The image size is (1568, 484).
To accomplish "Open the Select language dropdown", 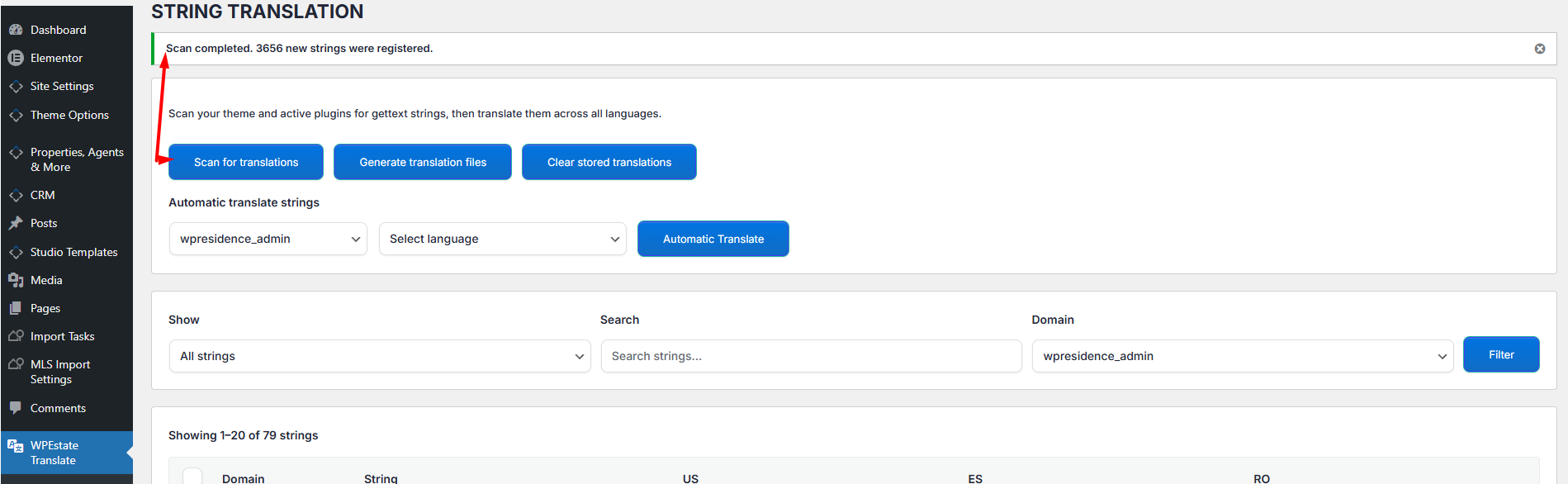I will click(x=502, y=239).
